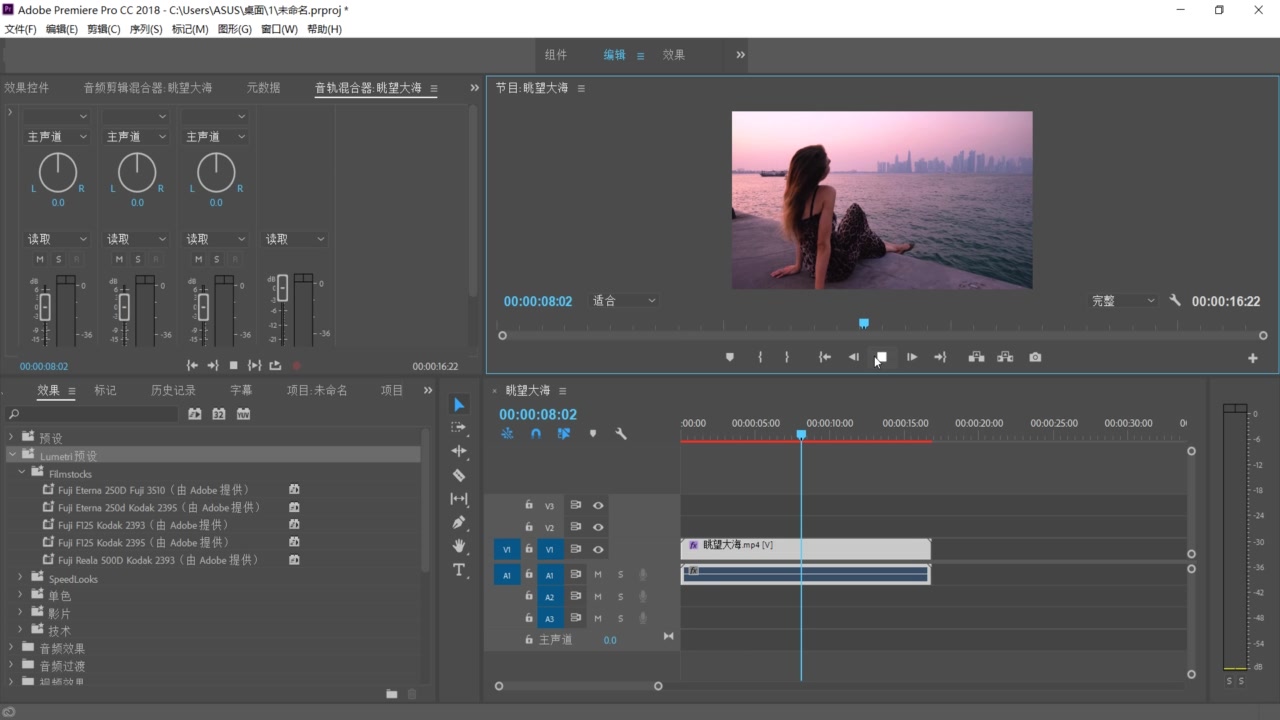Step forward one frame in Program monitor
The width and height of the screenshot is (1280, 720).
912,357
